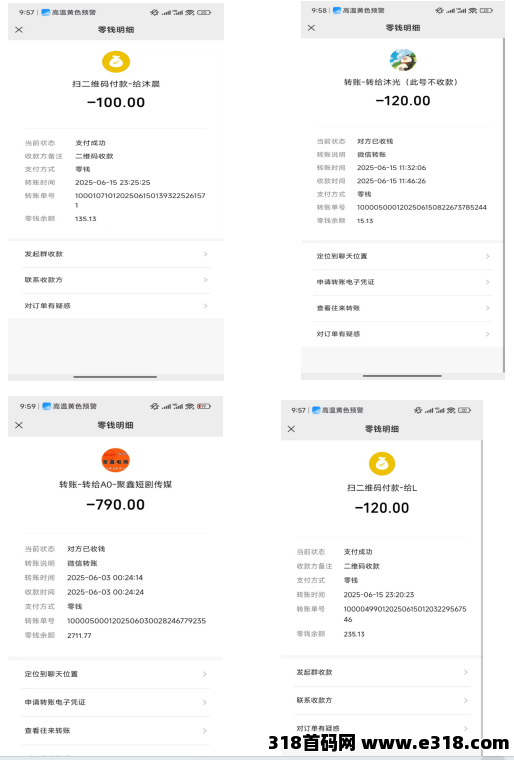Image resolution: width=514 pixels, height=760 pixels.
Task: Open 对订单有疑惑 in the 沐光 transfer
Action: 403,334
